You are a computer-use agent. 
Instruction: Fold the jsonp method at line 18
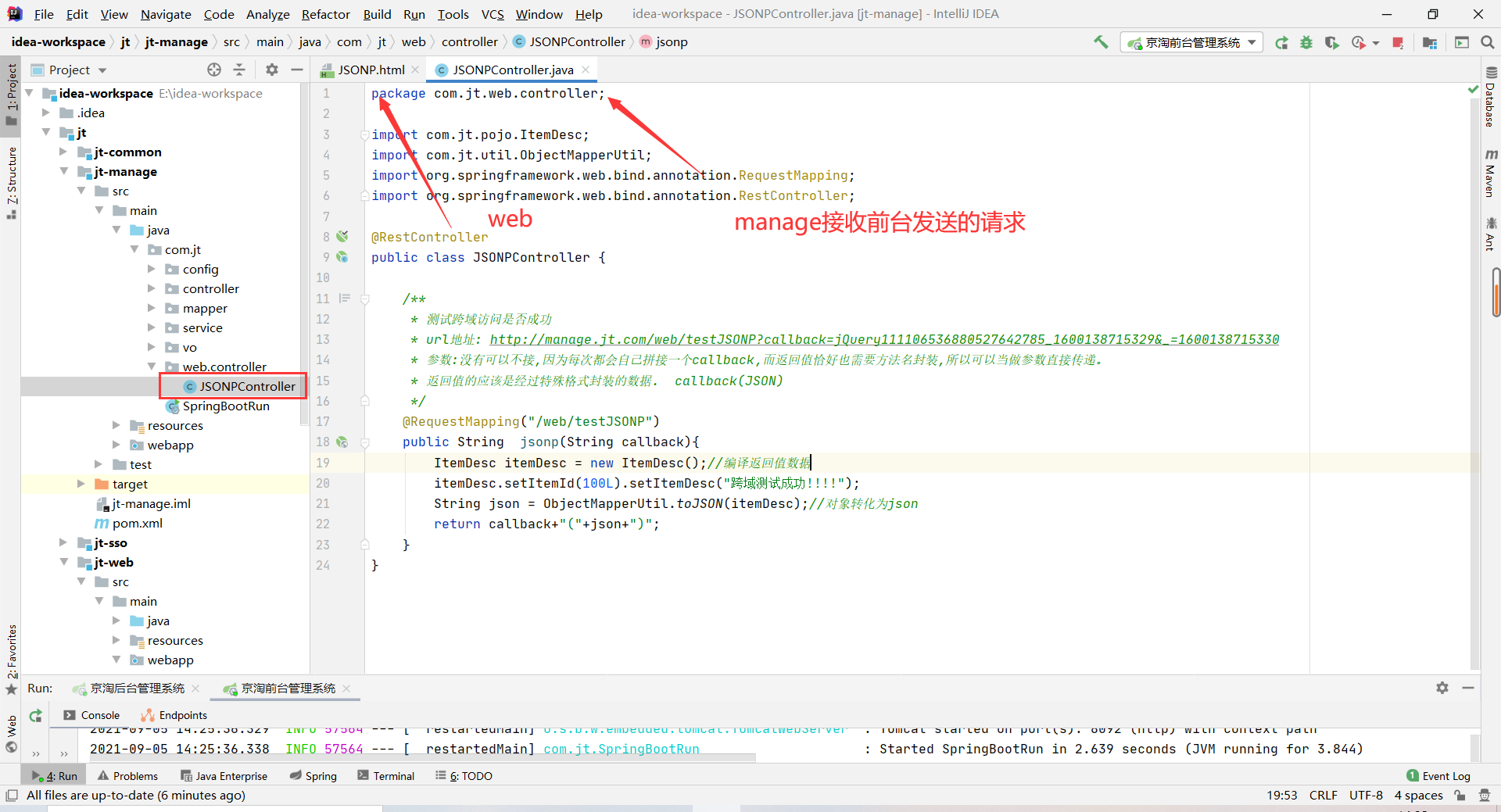(x=364, y=442)
